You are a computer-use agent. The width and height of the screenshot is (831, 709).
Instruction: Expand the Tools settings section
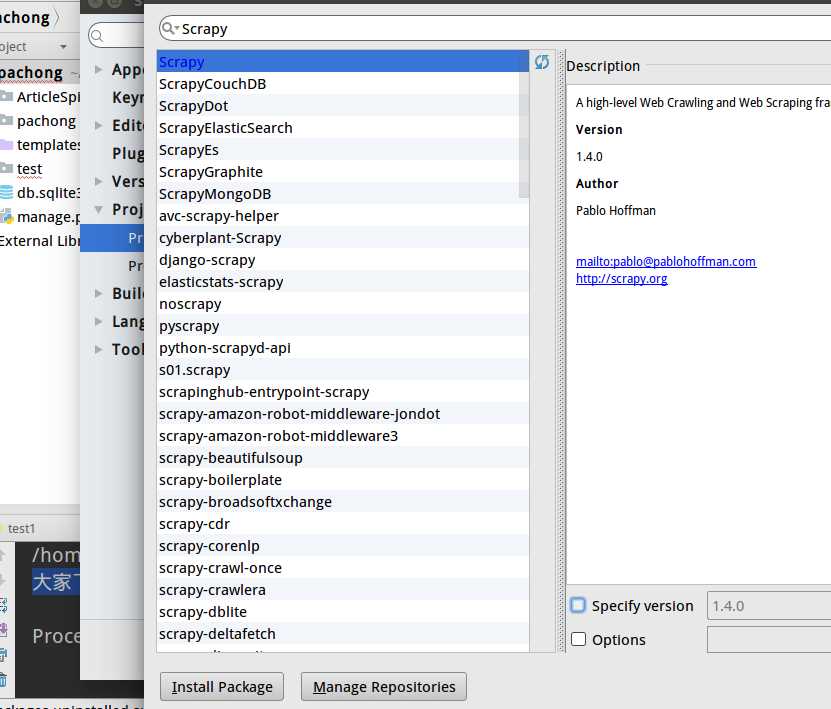point(98,349)
